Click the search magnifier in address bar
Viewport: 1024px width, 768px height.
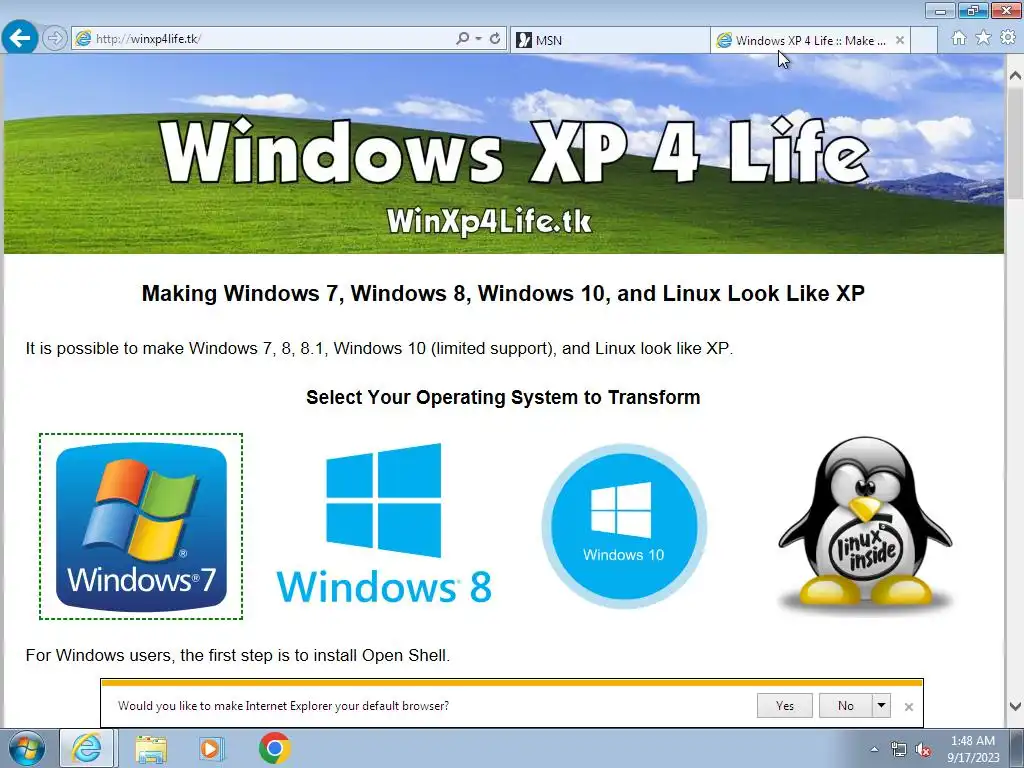pyautogui.click(x=462, y=39)
